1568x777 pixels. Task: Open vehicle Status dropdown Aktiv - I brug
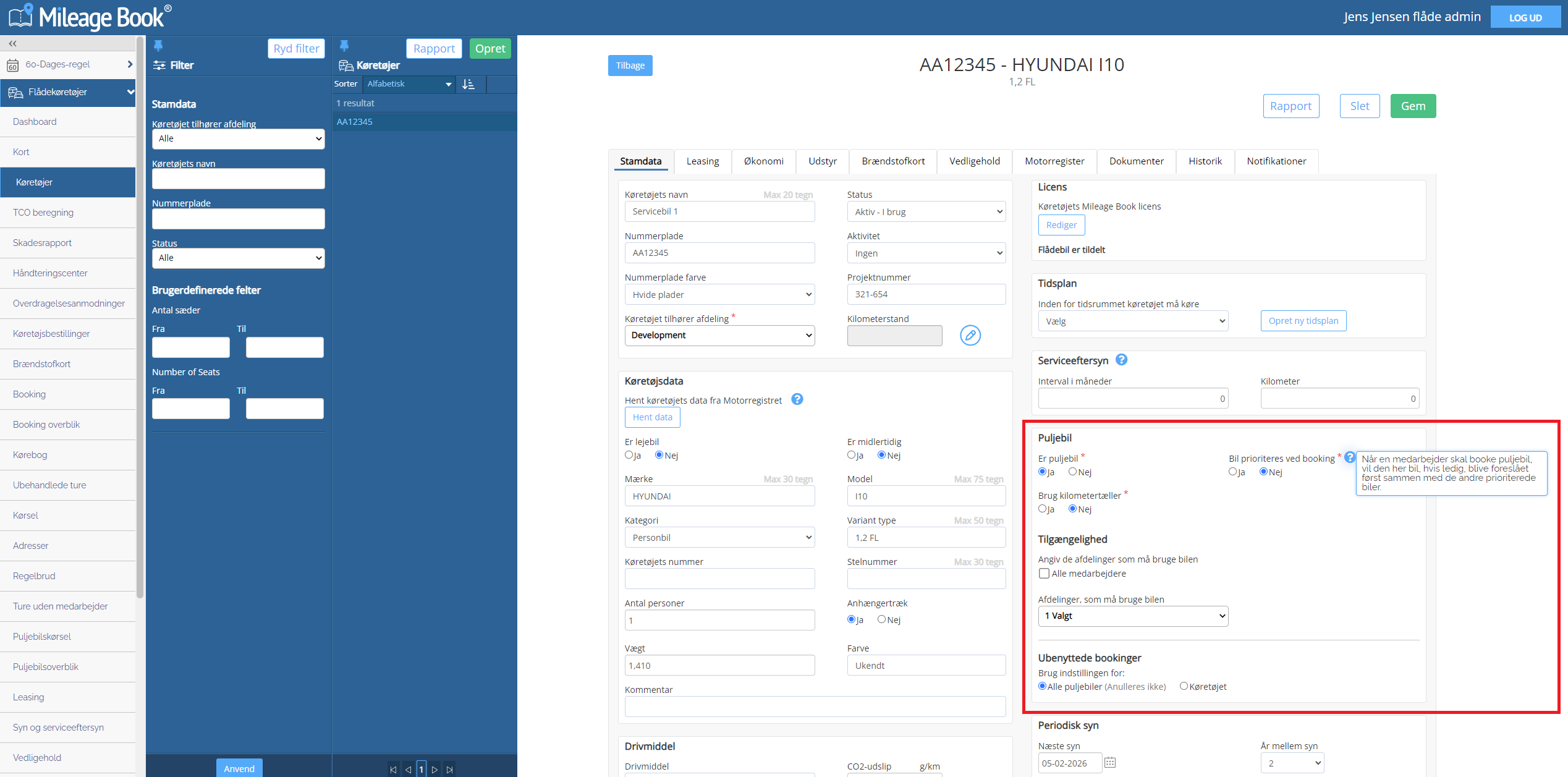[x=926, y=211]
